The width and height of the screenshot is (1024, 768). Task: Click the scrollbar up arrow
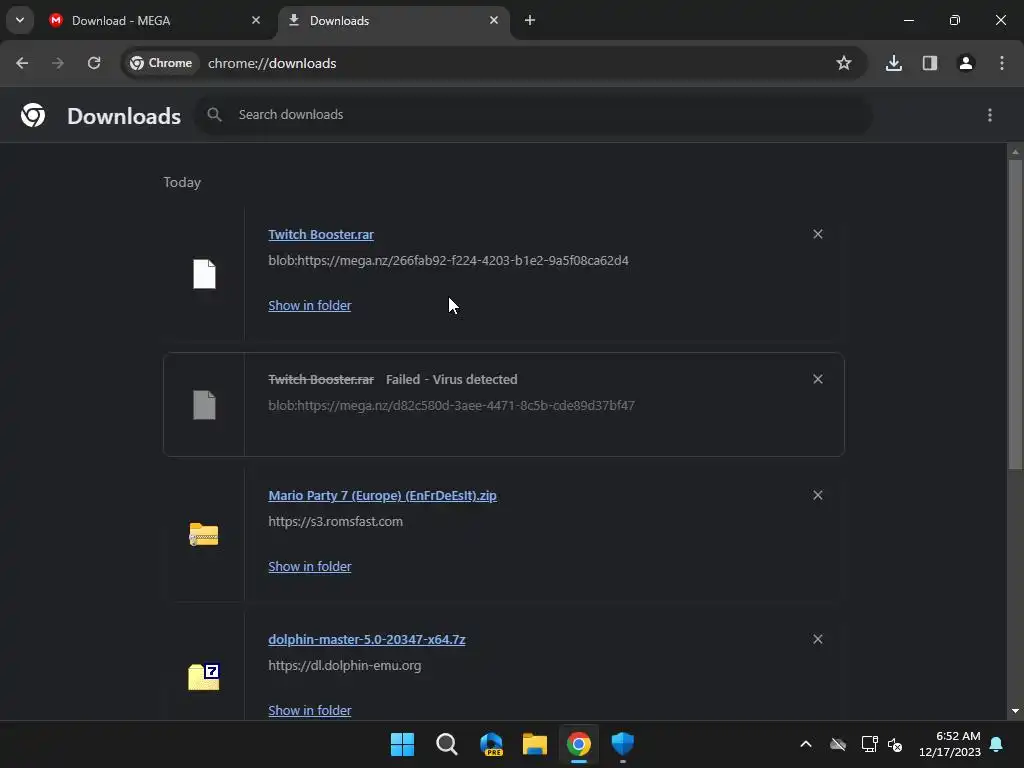pos(1015,152)
